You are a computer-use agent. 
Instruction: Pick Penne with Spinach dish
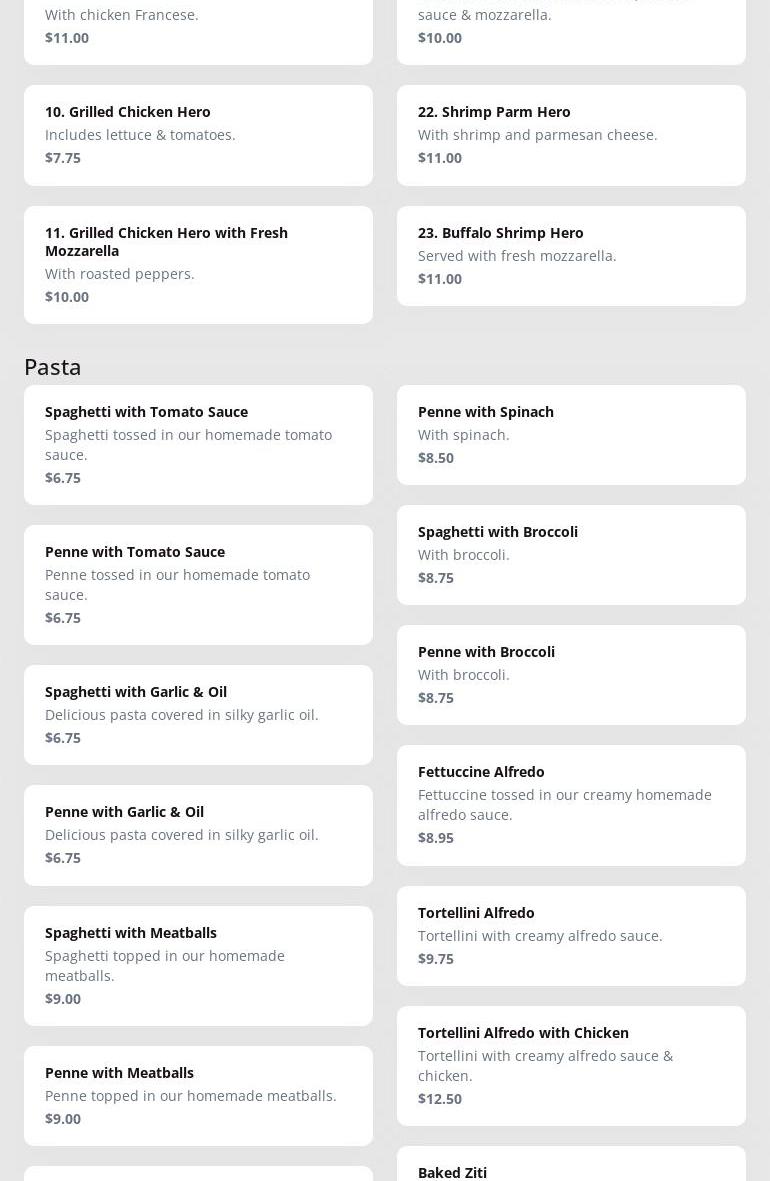pos(571,434)
